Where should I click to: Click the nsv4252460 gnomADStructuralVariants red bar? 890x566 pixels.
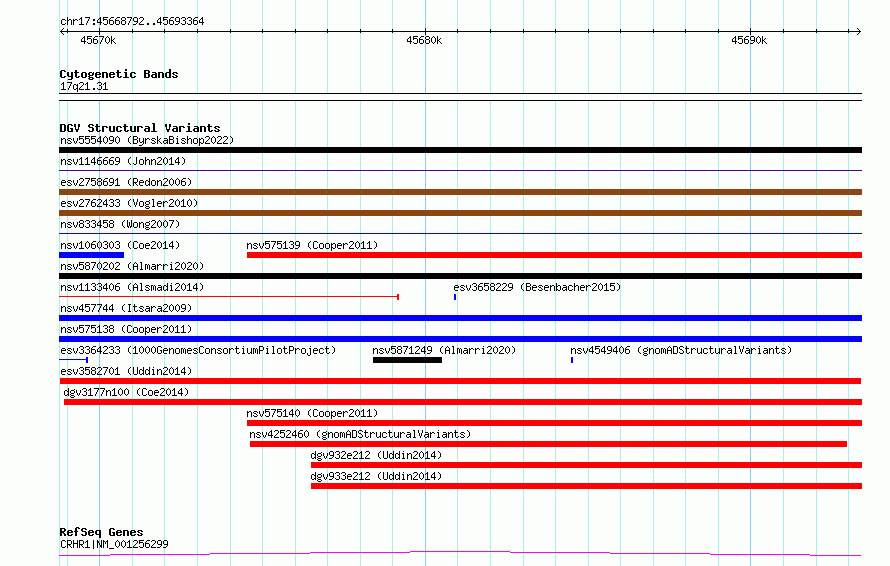548,444
